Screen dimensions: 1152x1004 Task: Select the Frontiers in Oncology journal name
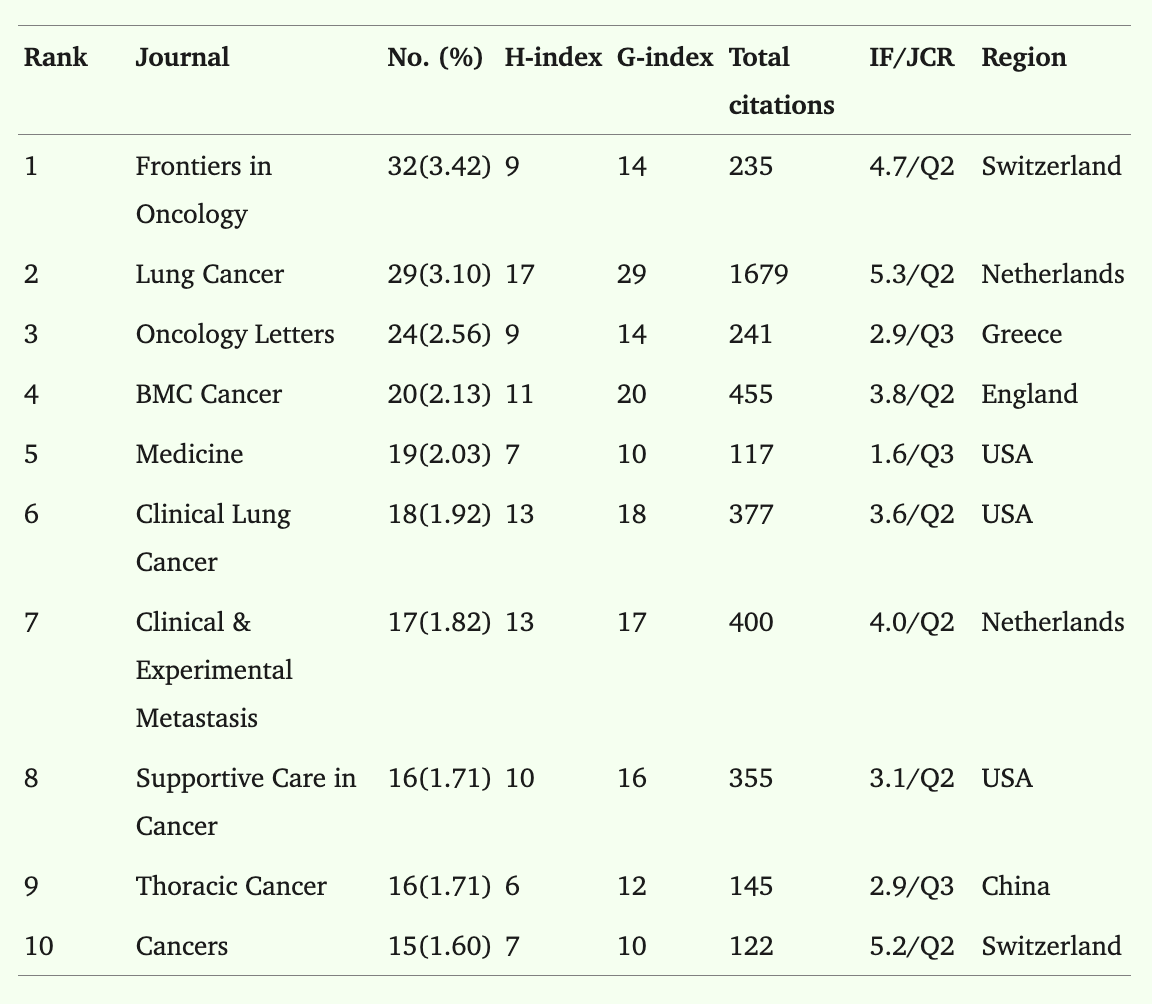[204, 189]
